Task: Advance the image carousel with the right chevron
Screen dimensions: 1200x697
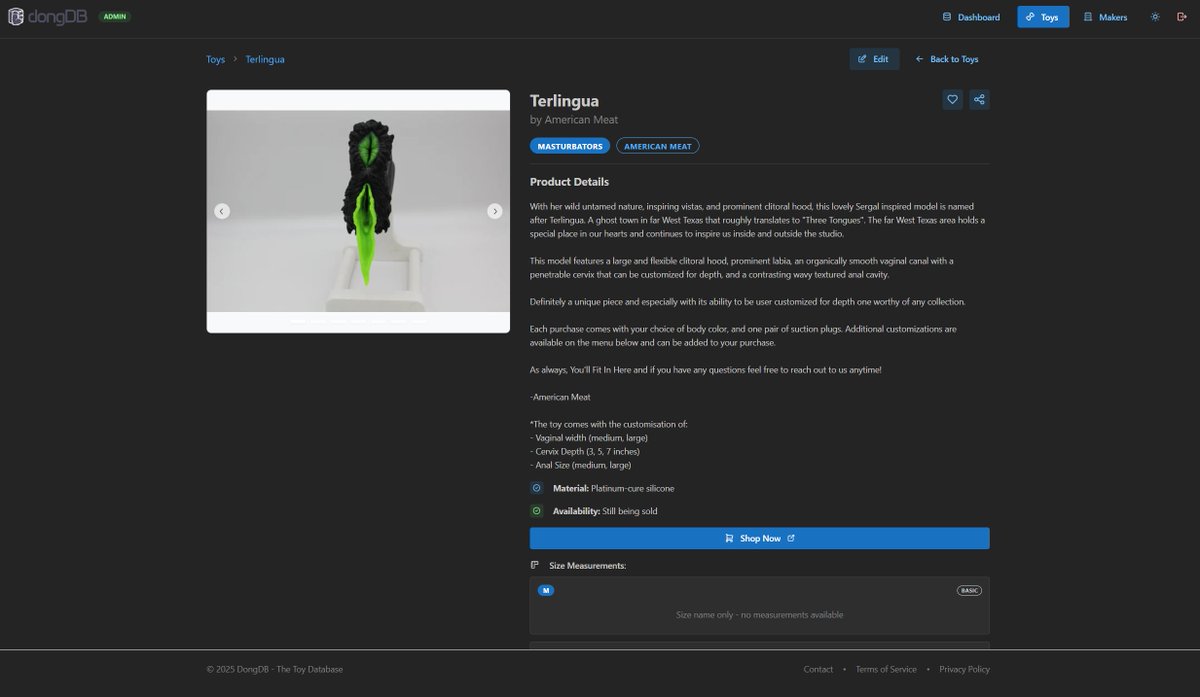Action: [x=494, y=211]
